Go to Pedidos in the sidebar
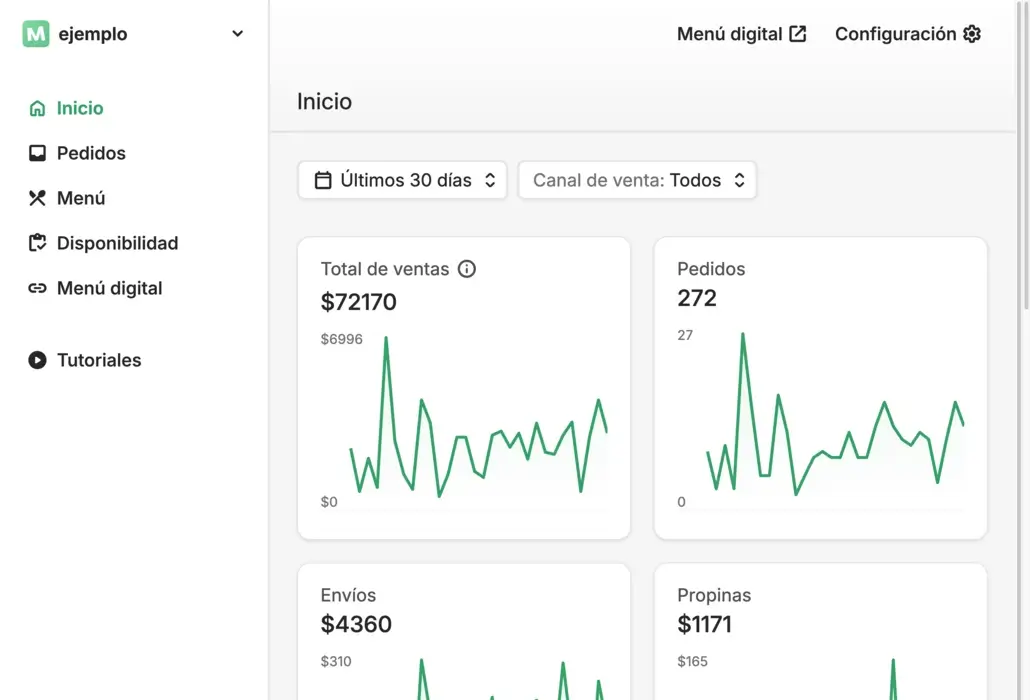The image size is (1030, 700). [91, 153]
